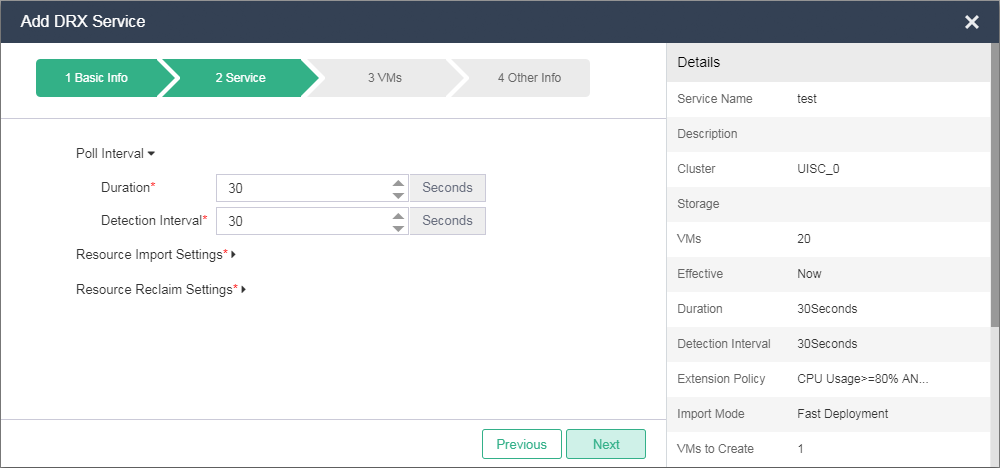Click the Duration input field
Screen dimensions: 1000x468
pos(300,188)
